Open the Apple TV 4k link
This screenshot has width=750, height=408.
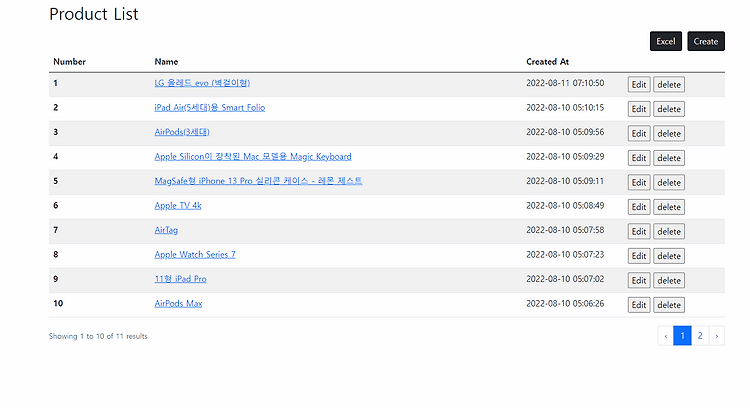pyautogui.click(x=177, y=206)
